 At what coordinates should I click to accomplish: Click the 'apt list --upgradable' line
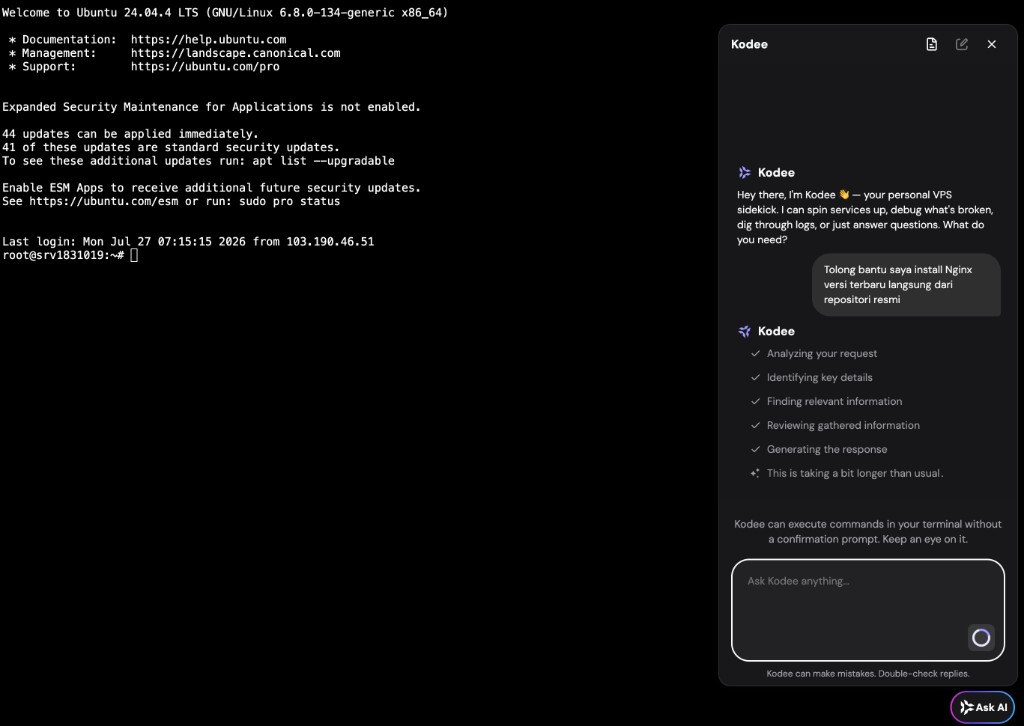[199, 161]
